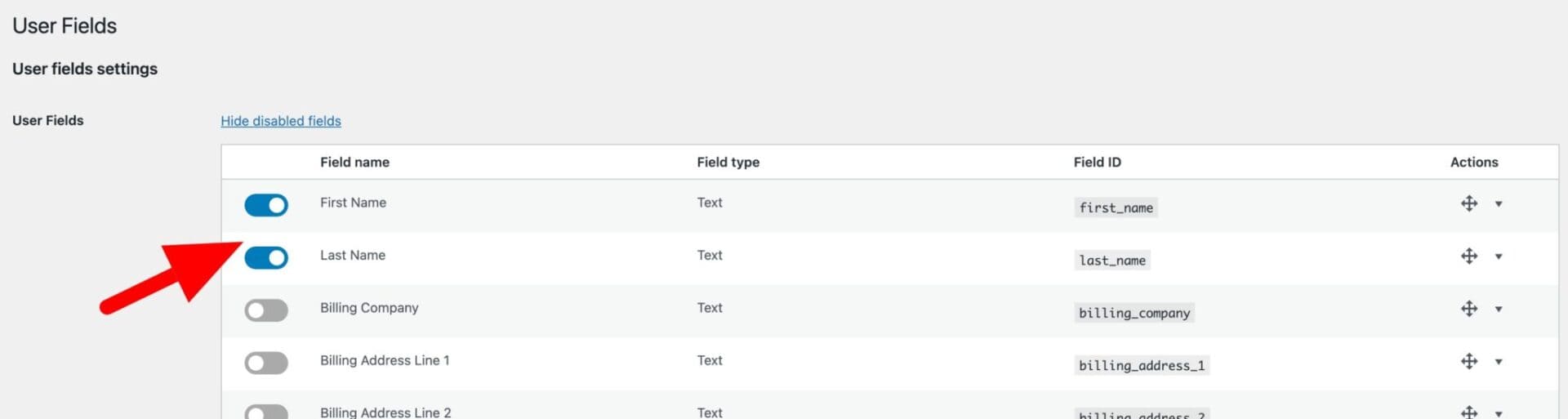
Task: Click the Billing Company row move handle
Action: click(x=1468, y=308)
